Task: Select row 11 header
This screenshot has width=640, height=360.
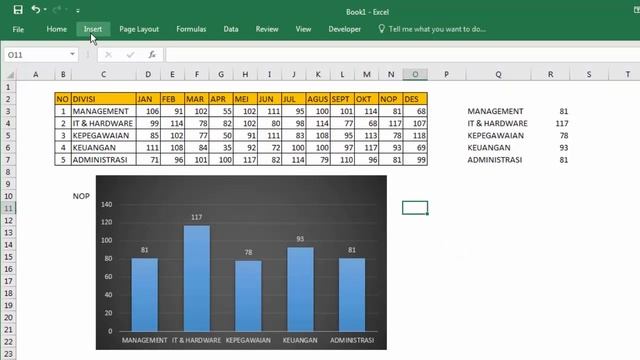Action: [x=8, y=208]
